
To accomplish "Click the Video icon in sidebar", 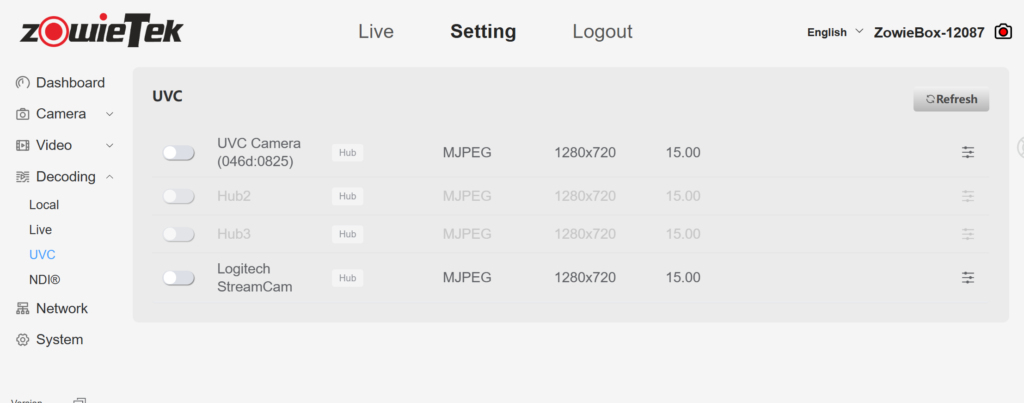I will [23, 145].
